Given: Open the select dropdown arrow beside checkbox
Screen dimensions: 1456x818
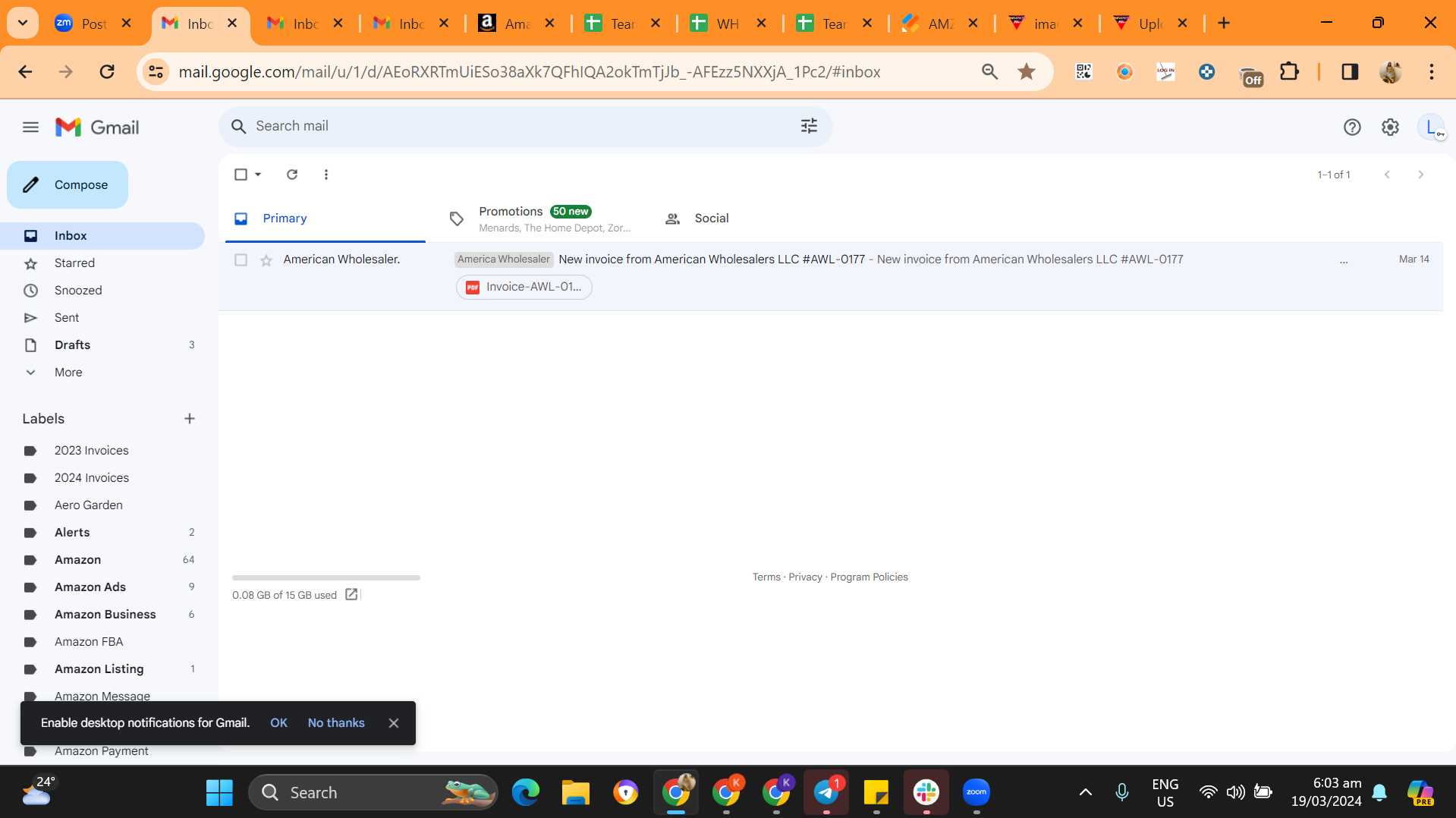Looking at the screenshot, I should click(258, 175).
